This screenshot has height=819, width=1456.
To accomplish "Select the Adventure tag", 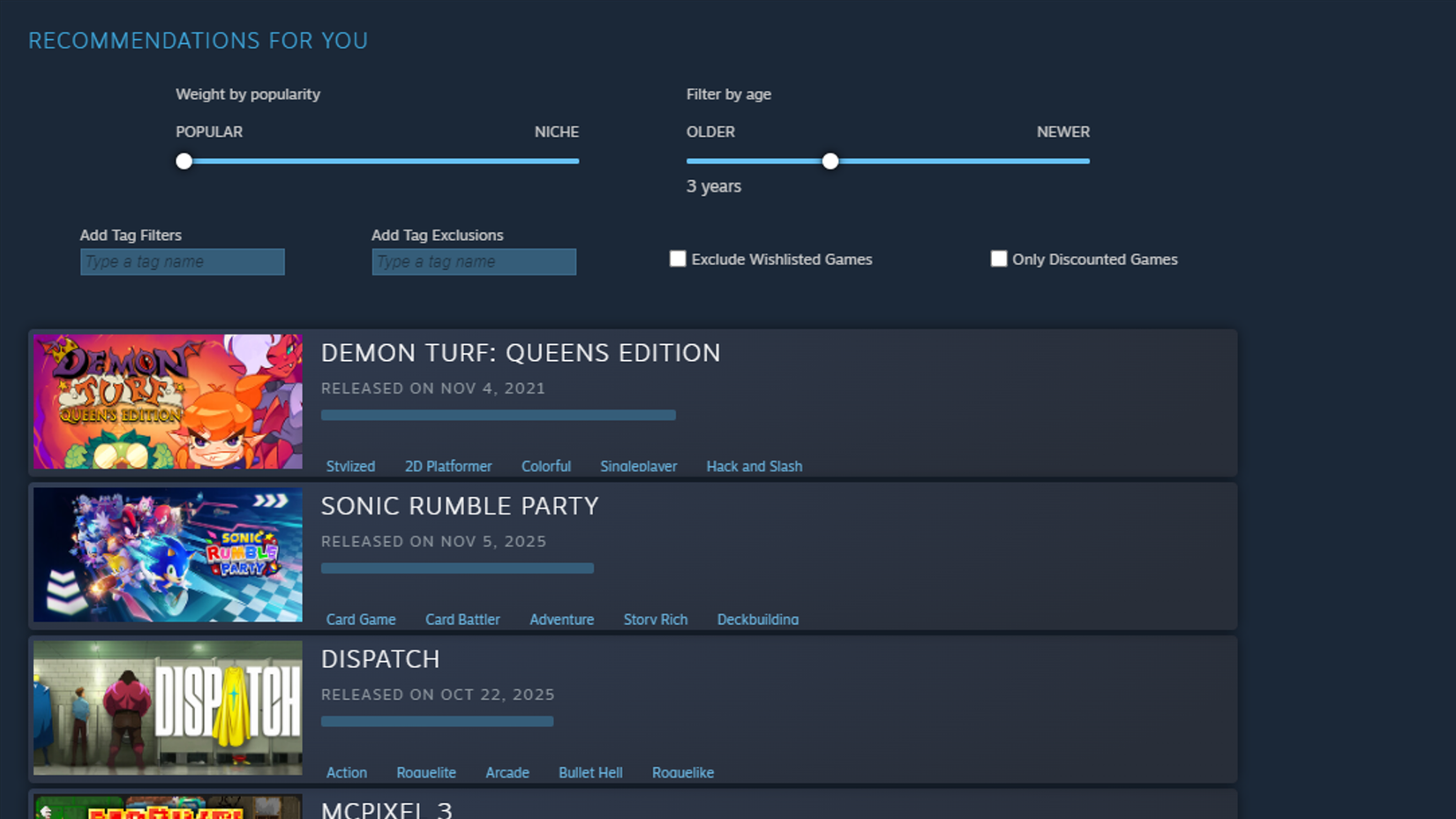I will click(562, 620).
